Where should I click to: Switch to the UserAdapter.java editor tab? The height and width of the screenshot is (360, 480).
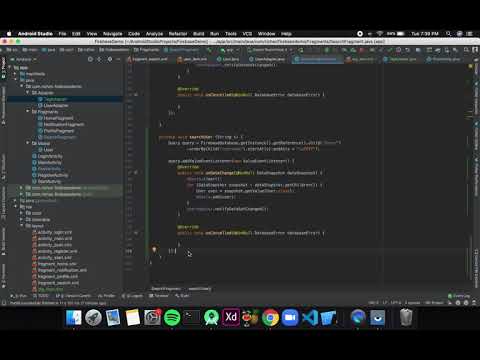266,59
